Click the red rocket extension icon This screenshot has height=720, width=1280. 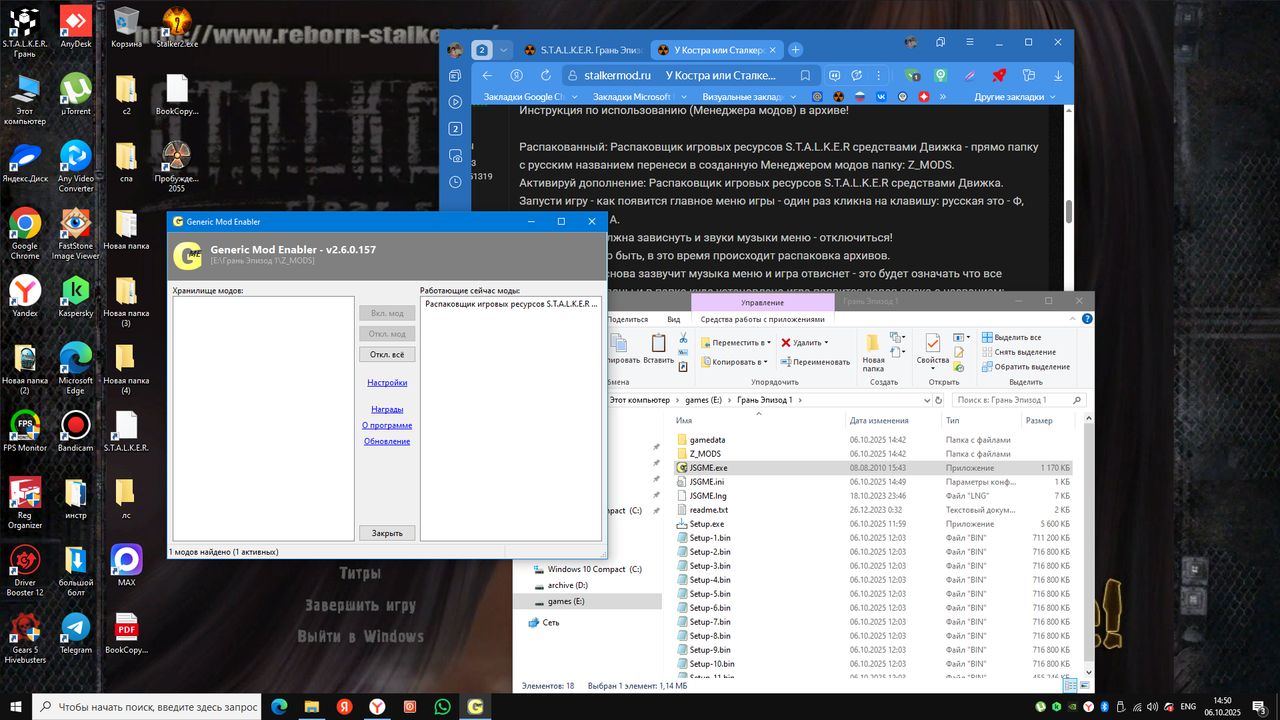tap(998, 75)
